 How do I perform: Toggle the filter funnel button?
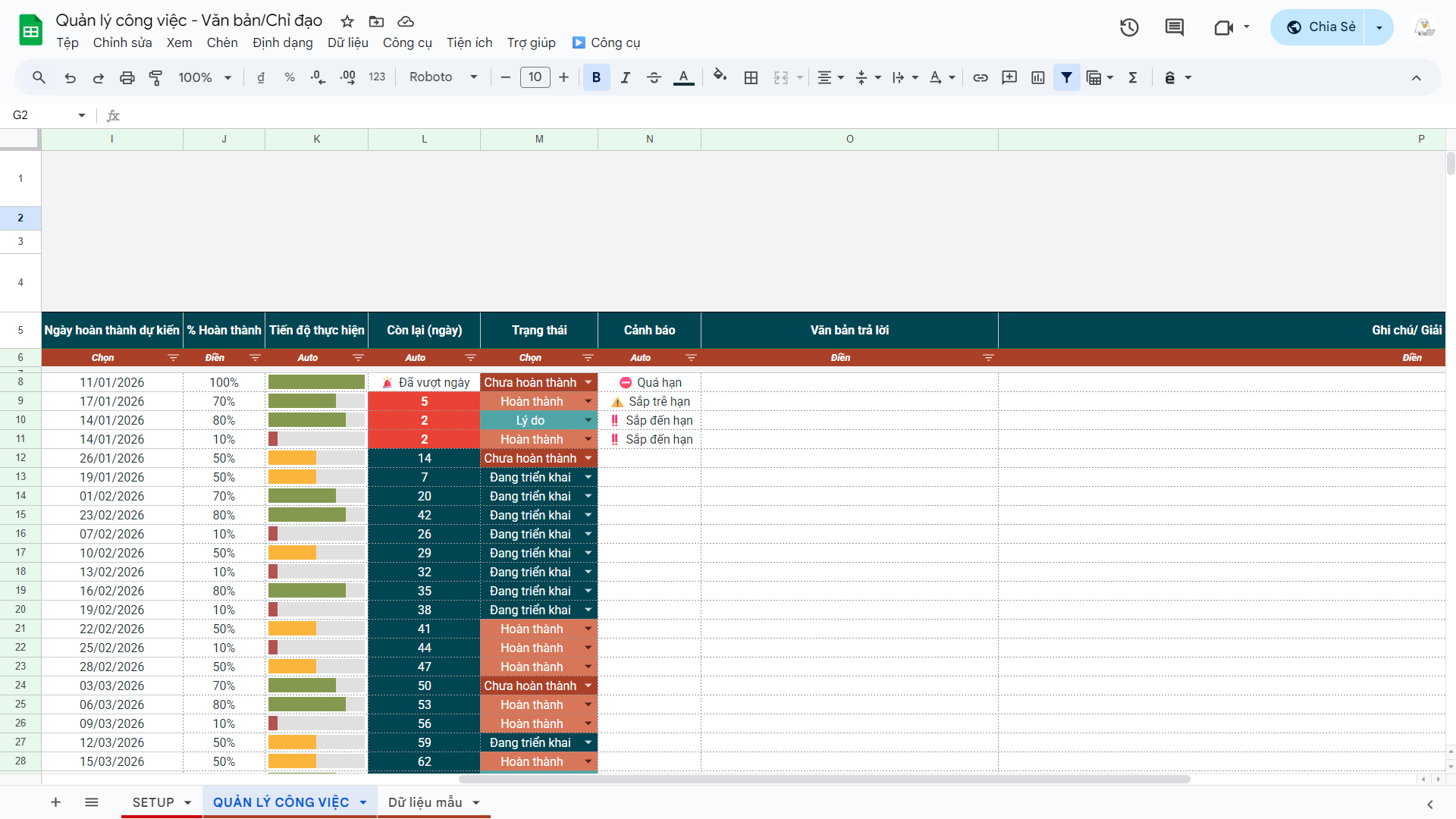coord(1066,77)
